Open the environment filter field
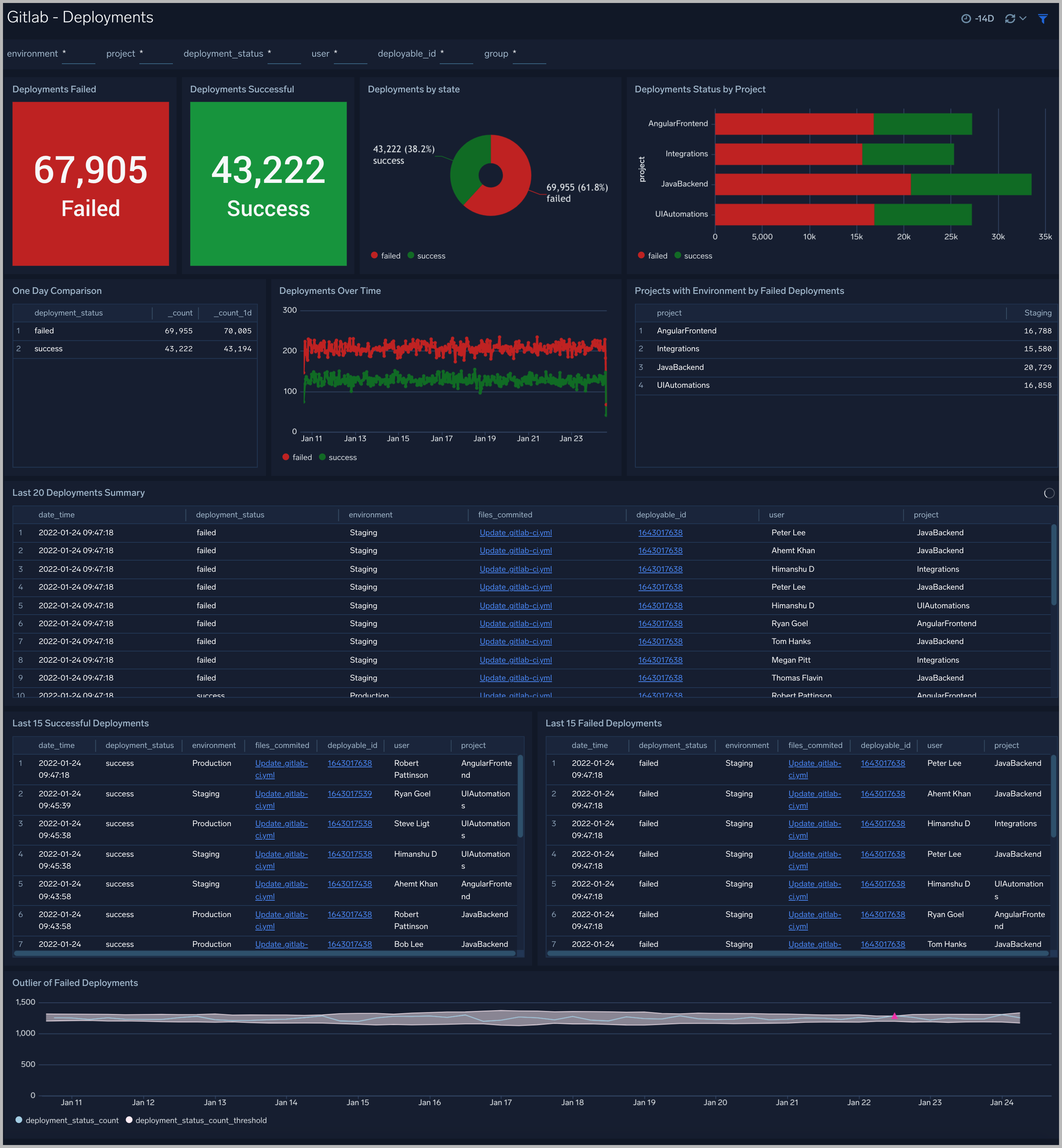Viewport: 1062px width, 1148px height. point(78,55)
